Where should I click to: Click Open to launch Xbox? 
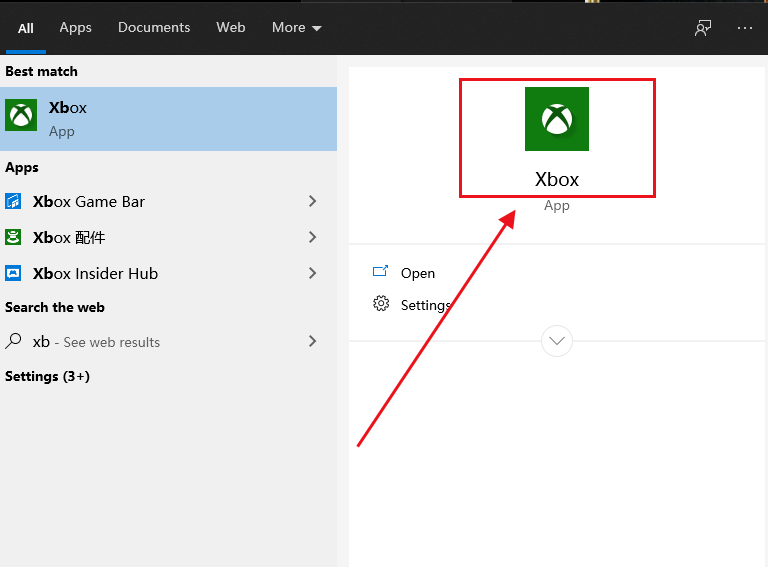coord(417,273)
